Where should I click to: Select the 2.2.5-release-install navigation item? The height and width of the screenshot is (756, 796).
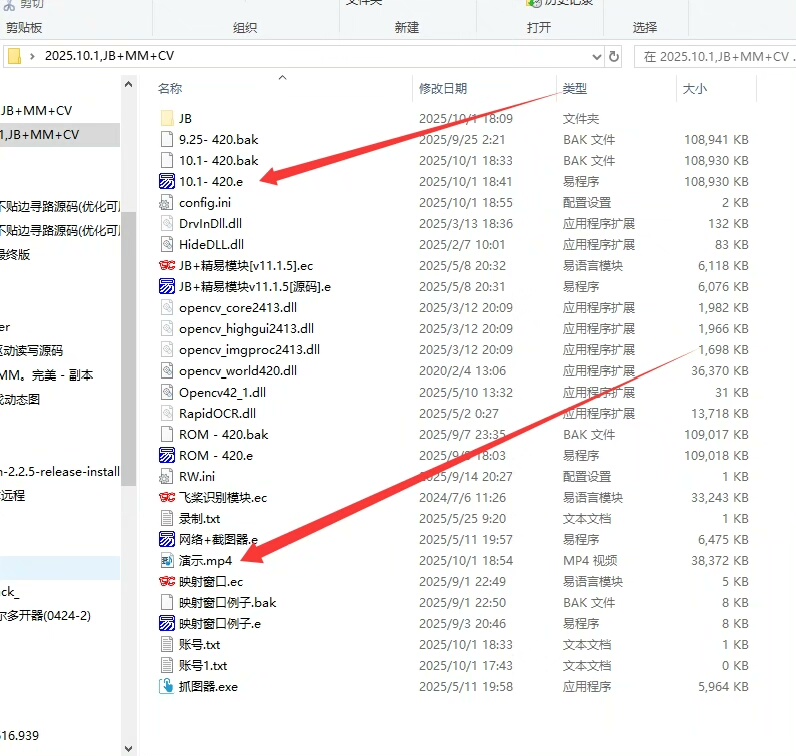[x=60, y=472]
